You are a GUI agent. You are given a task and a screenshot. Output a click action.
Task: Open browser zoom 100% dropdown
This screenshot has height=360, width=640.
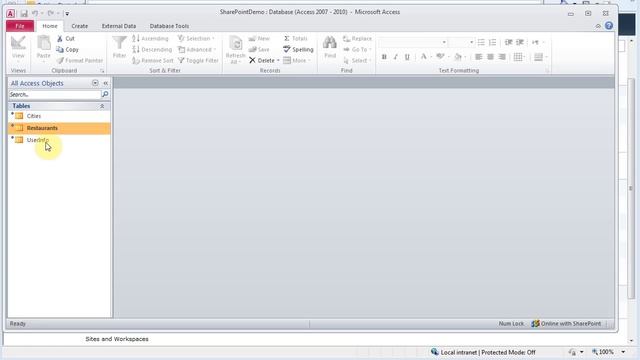coord(623,352)
